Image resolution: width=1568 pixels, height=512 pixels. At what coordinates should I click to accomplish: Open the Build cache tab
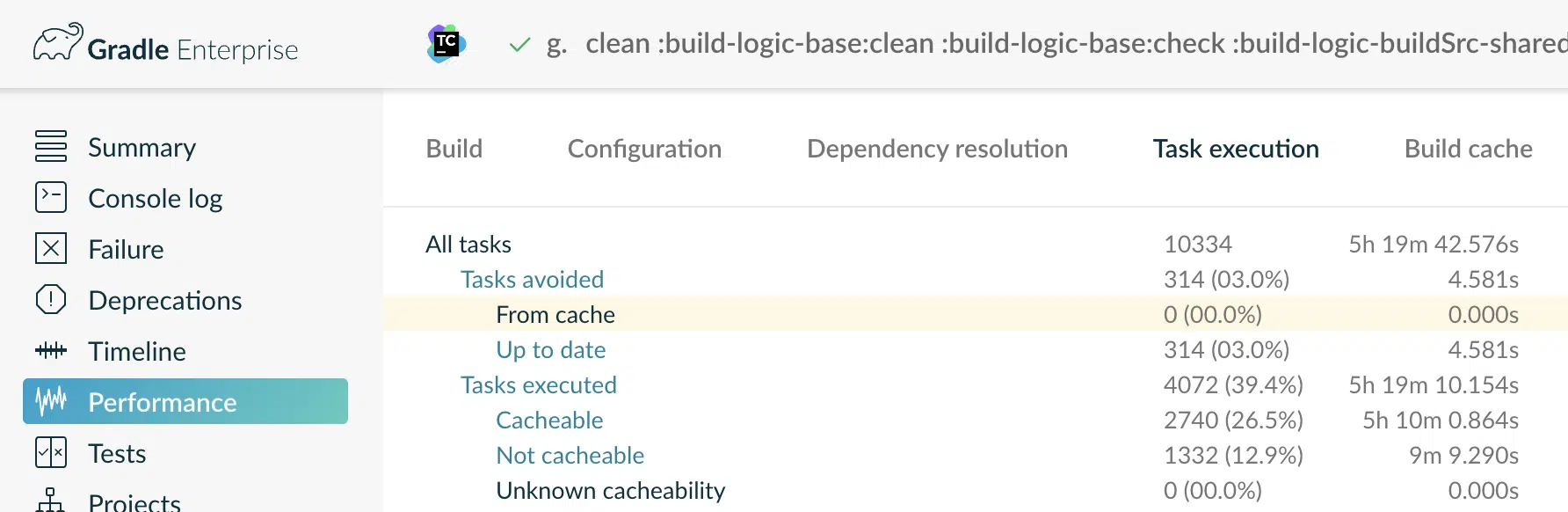[1468, 149]
